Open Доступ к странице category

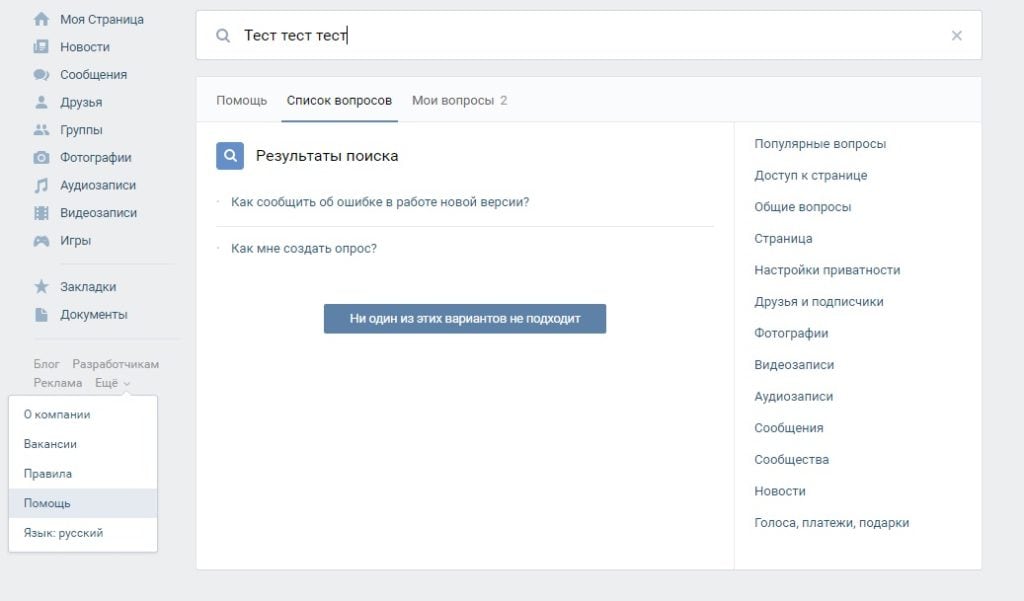(x=810, y=175)
